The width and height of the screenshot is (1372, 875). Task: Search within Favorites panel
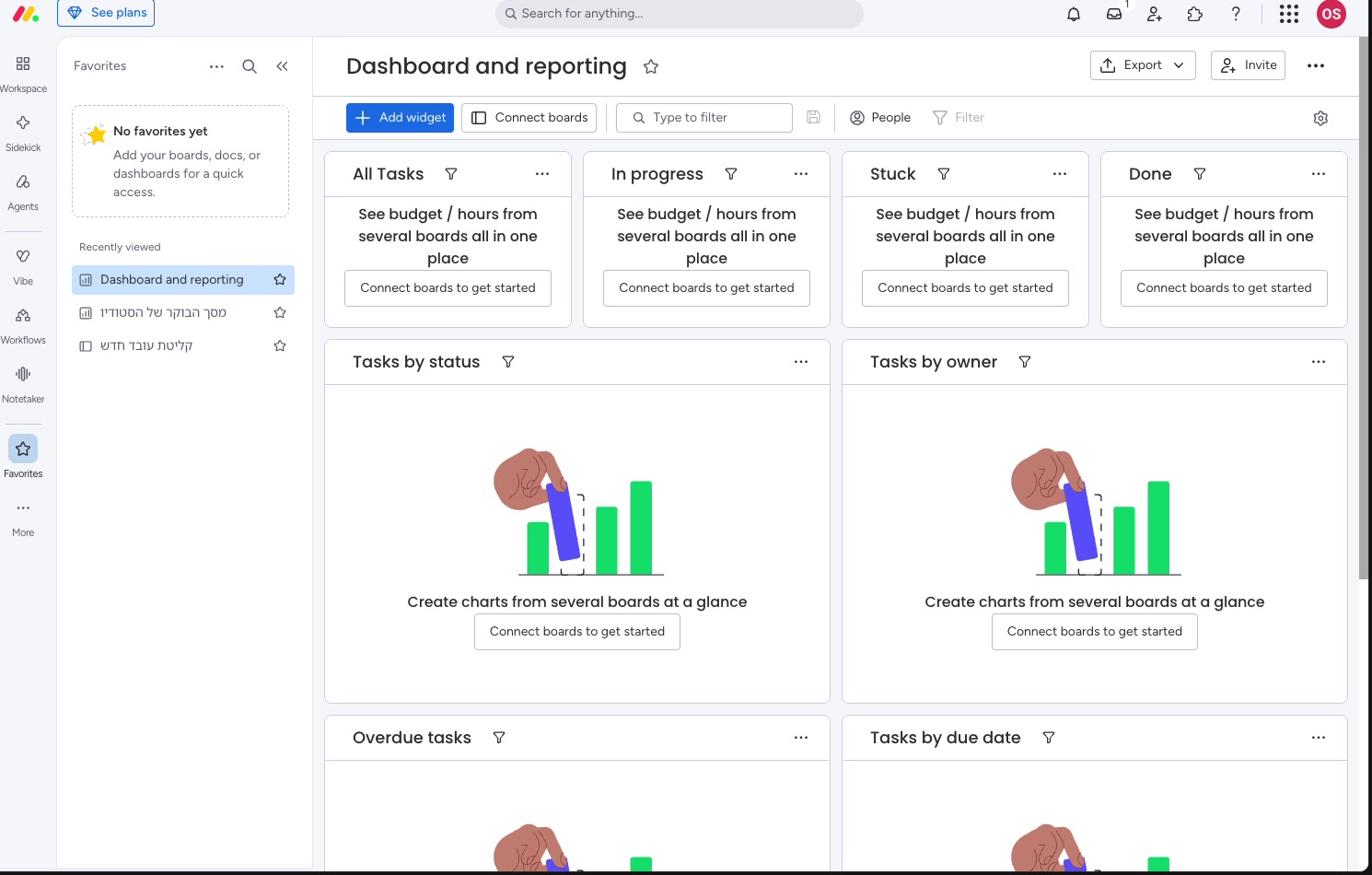250,66
